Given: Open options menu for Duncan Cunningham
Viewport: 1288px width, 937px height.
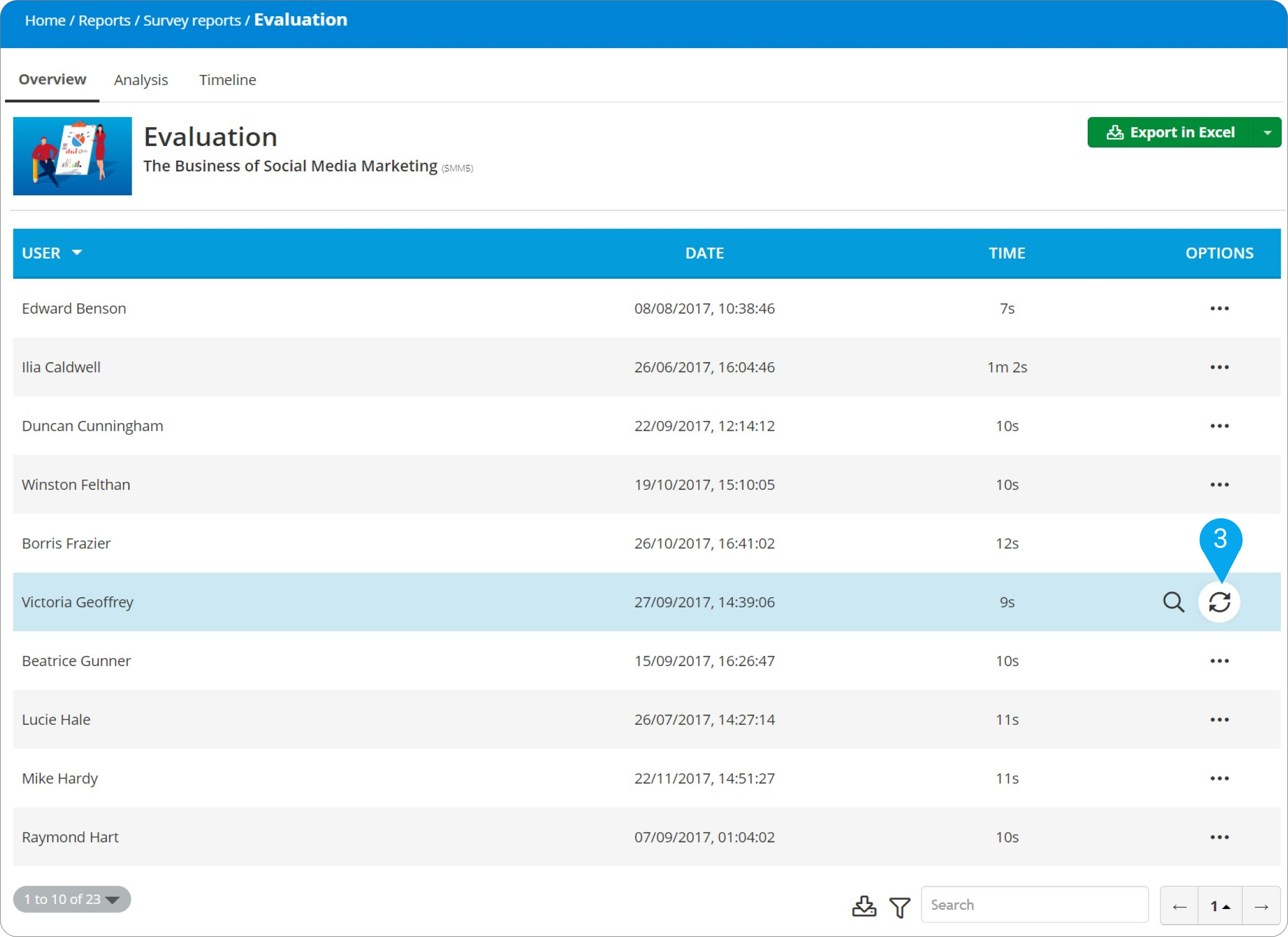Looking at the screenshot, I should (x=1219, y=426).
